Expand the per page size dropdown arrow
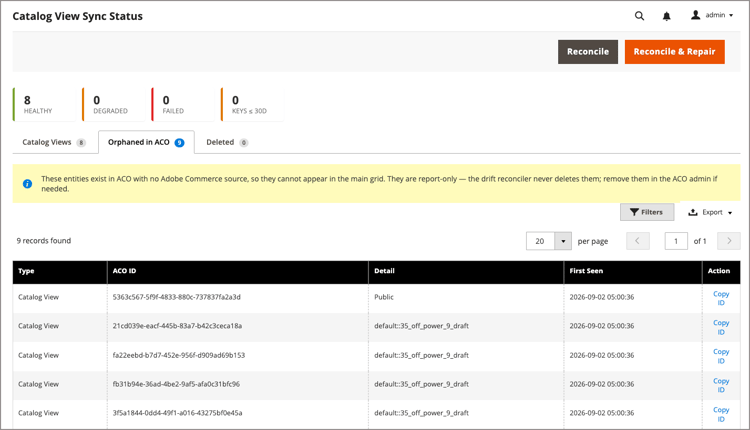Image resolution: width=750 pixels, height=430 pixels. pyautogui.click(x=563, y=241)
